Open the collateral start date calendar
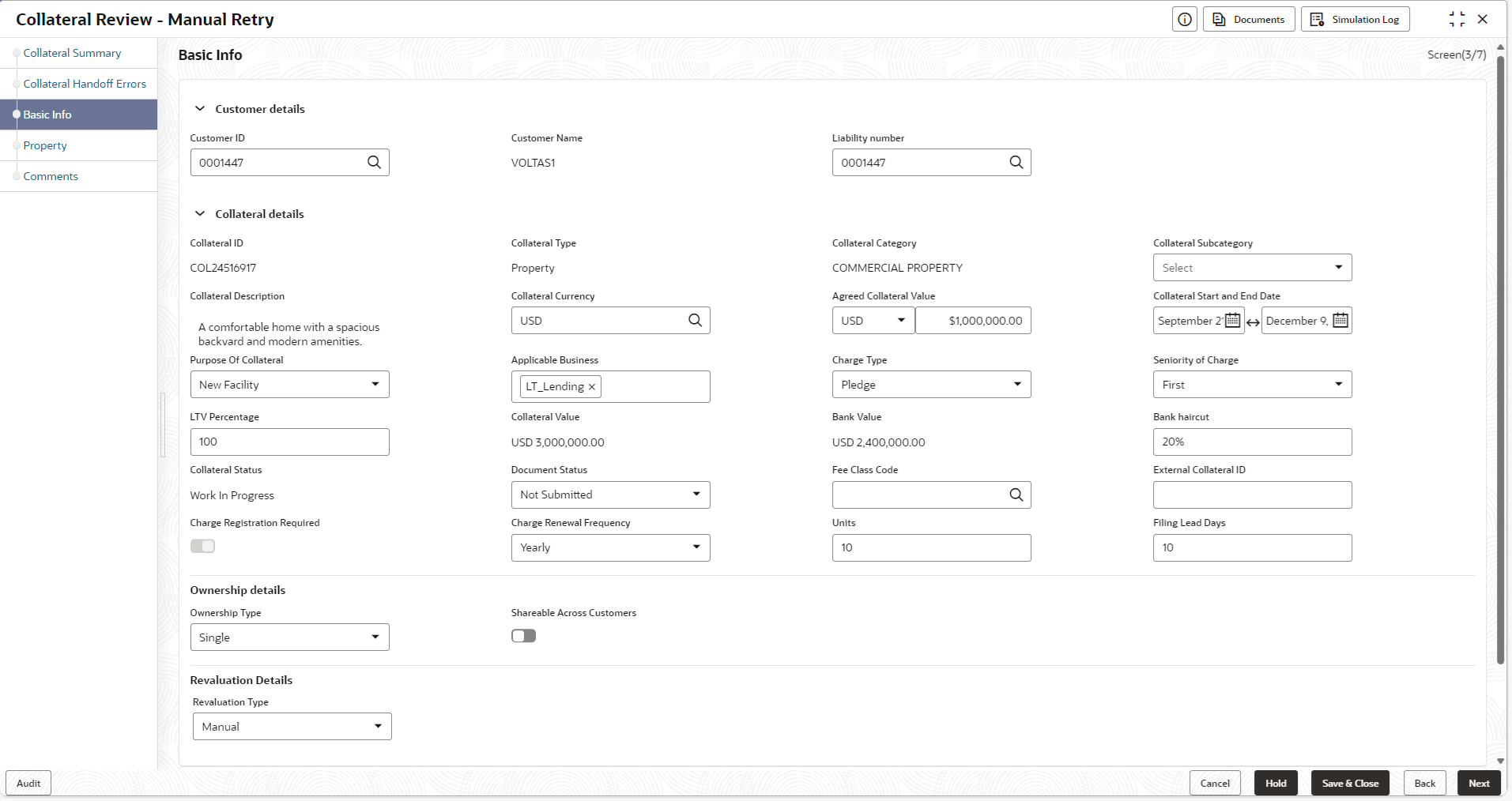Viewport: 1512px width, 801px height. click(1232, 320)
